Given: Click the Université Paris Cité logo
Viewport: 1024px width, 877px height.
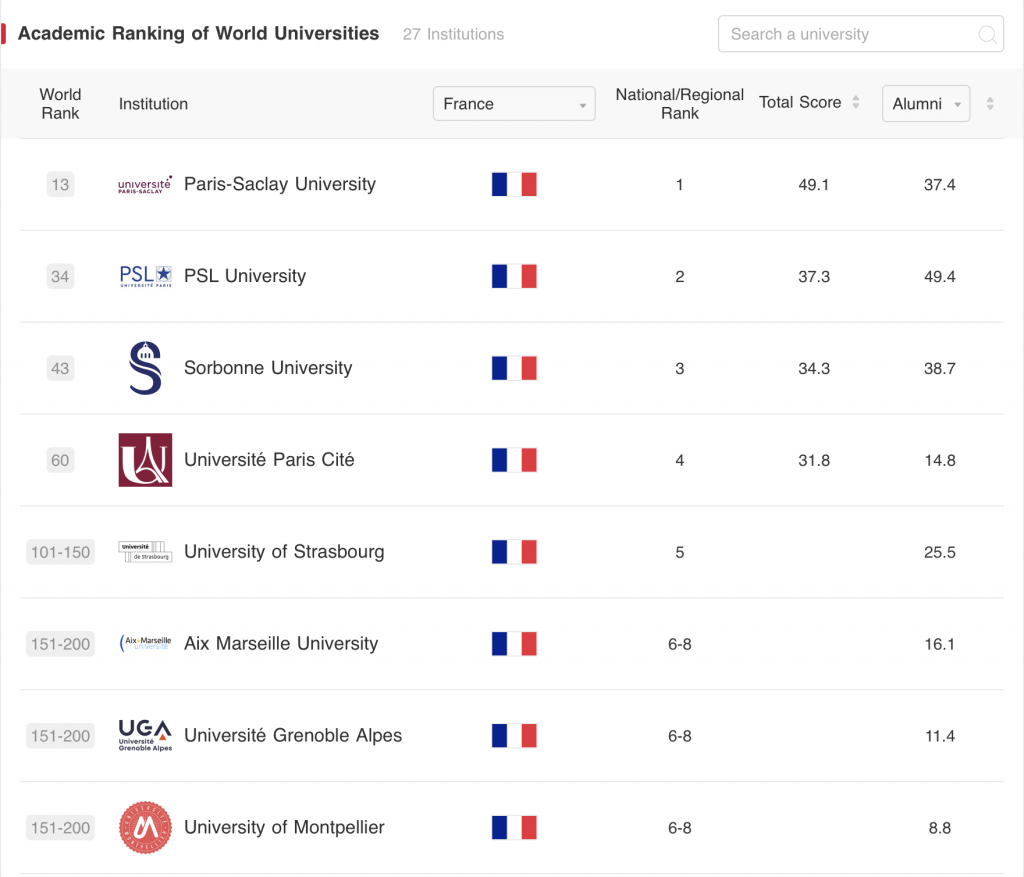Looking at the screenshot, I should tap(145, 460).
